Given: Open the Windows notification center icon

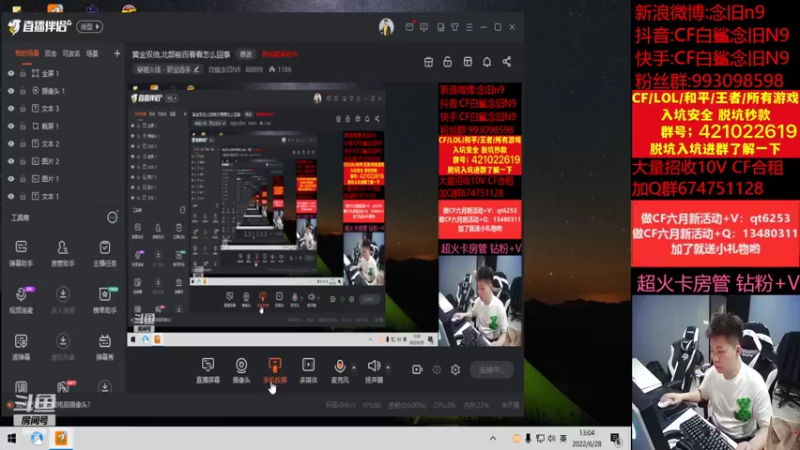Looking at the screenshot, I should (x=615, y=439).
